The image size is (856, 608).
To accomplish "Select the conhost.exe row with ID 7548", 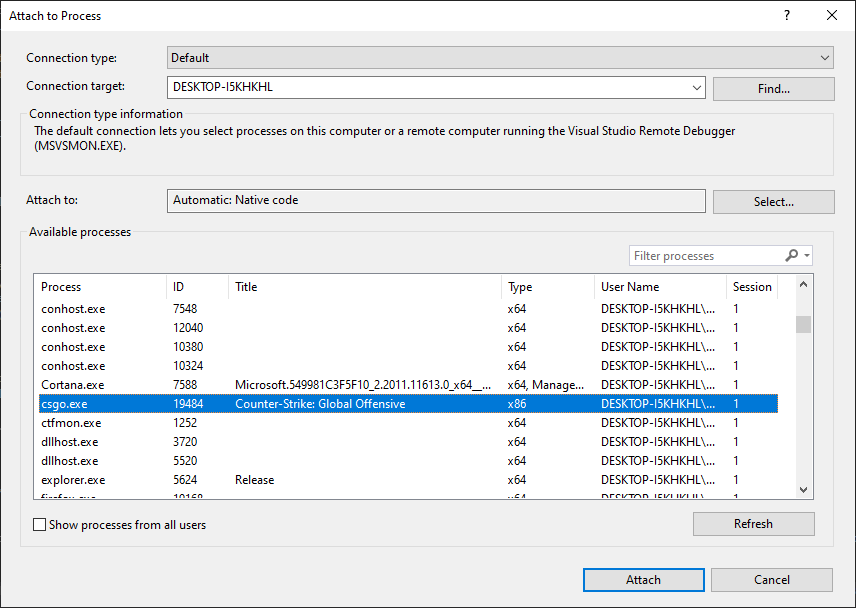I will click(408, 309).
